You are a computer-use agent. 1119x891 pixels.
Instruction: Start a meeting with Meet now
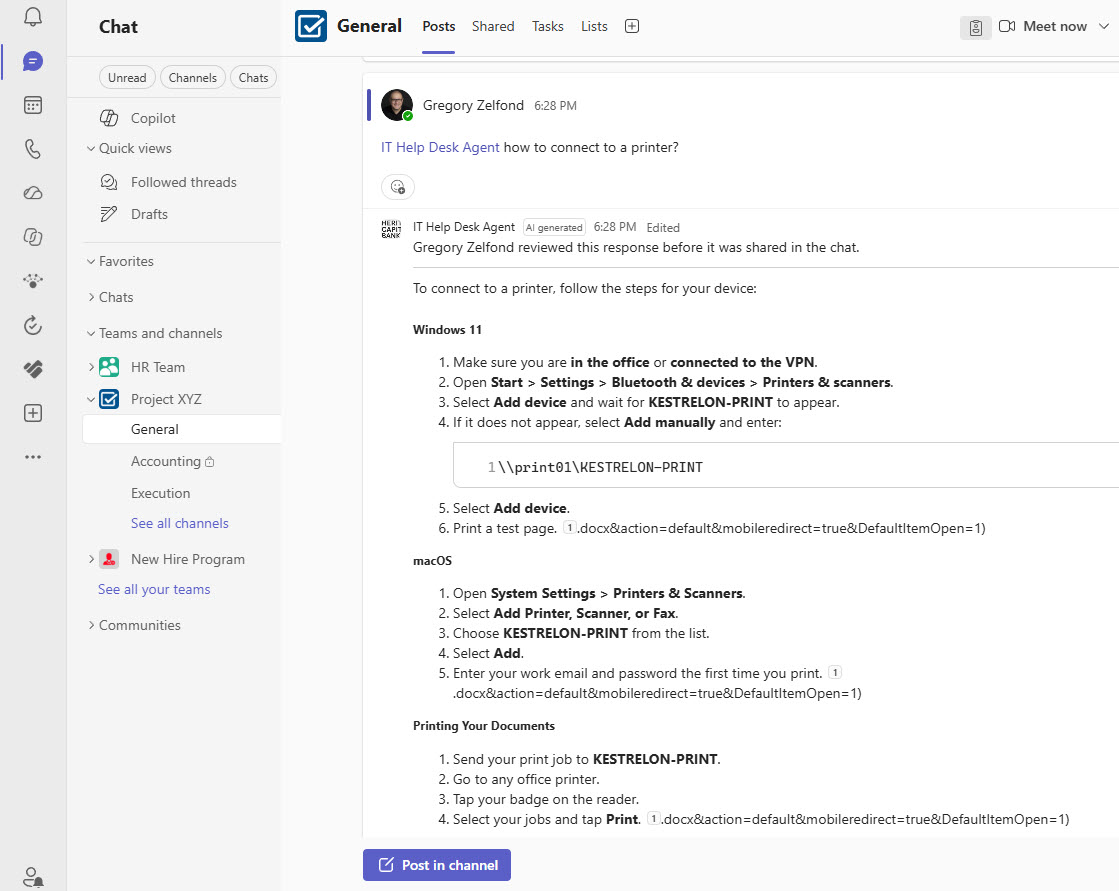click(1043, 26)
